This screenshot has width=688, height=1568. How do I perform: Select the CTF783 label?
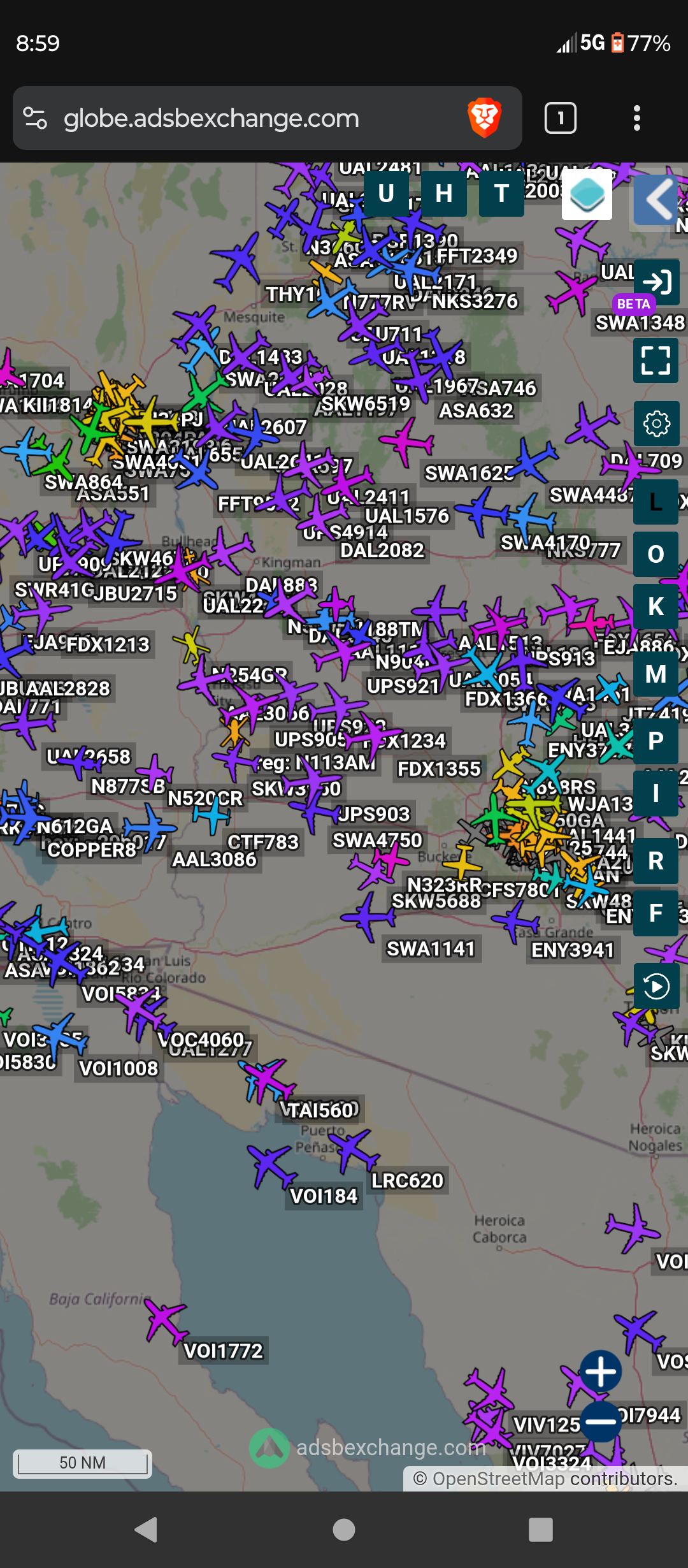click(262, 842)
